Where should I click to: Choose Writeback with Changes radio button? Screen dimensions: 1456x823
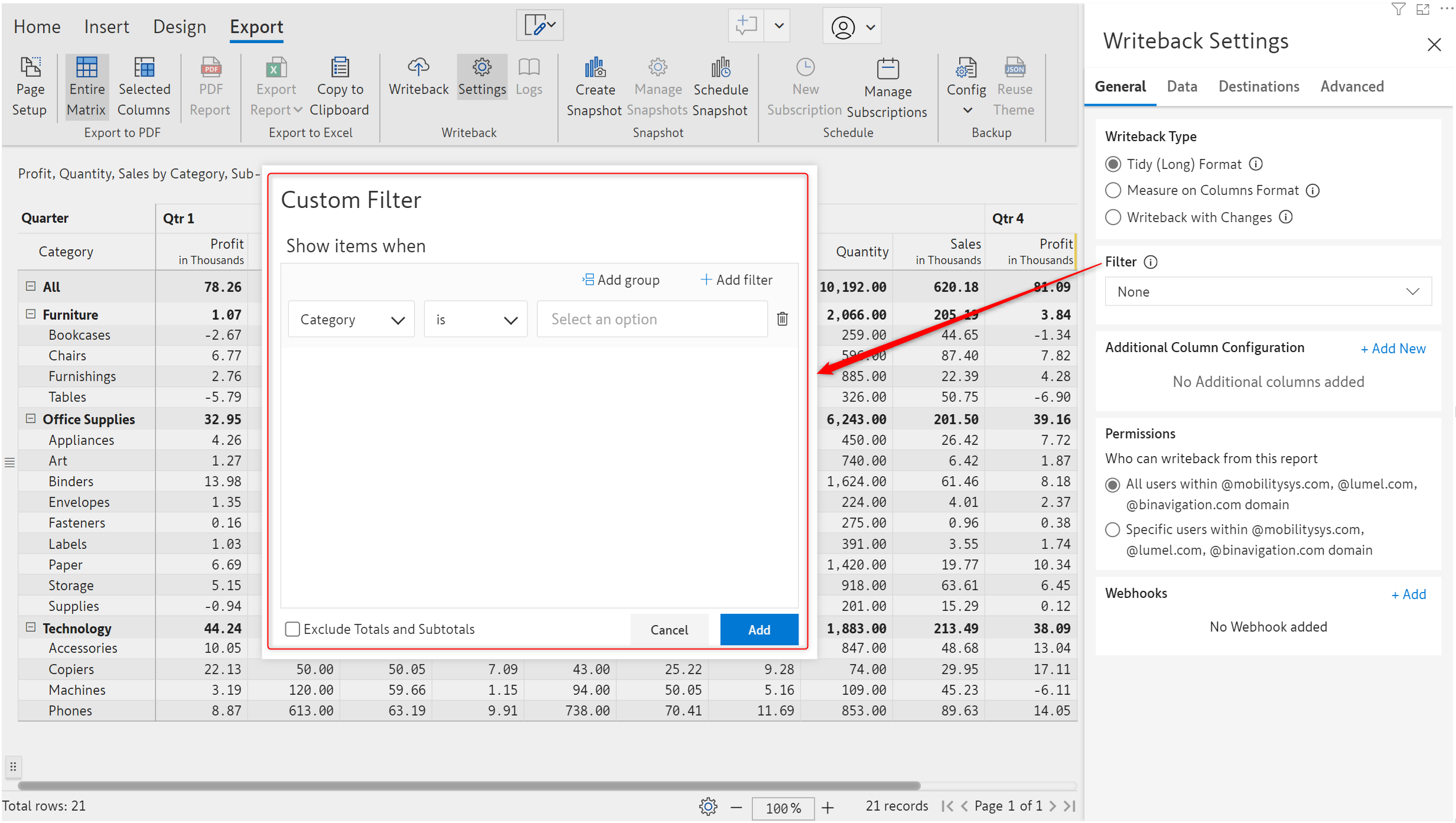pos(1113,217)
